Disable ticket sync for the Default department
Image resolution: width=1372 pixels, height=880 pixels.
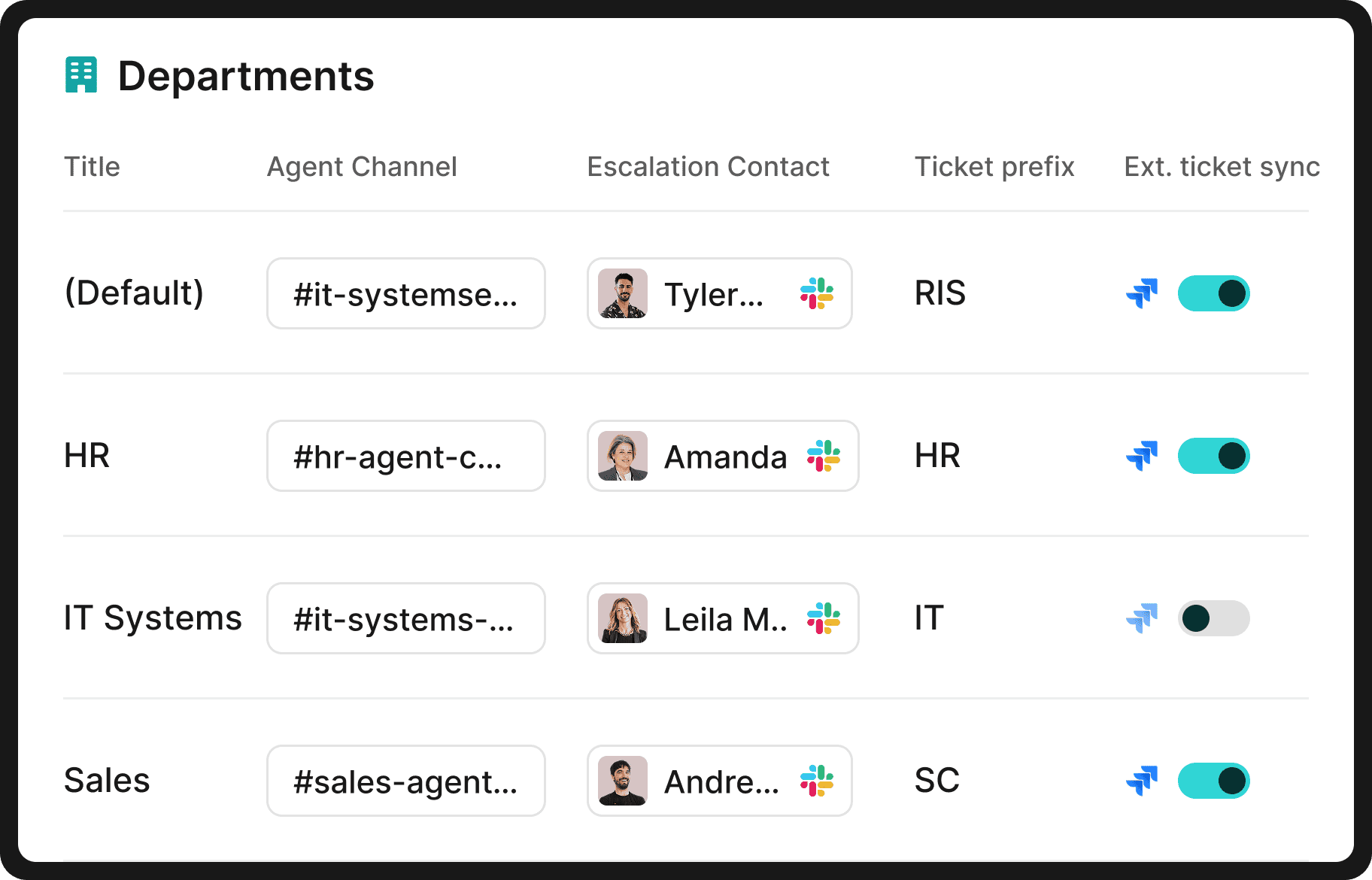pos(1213,293)
